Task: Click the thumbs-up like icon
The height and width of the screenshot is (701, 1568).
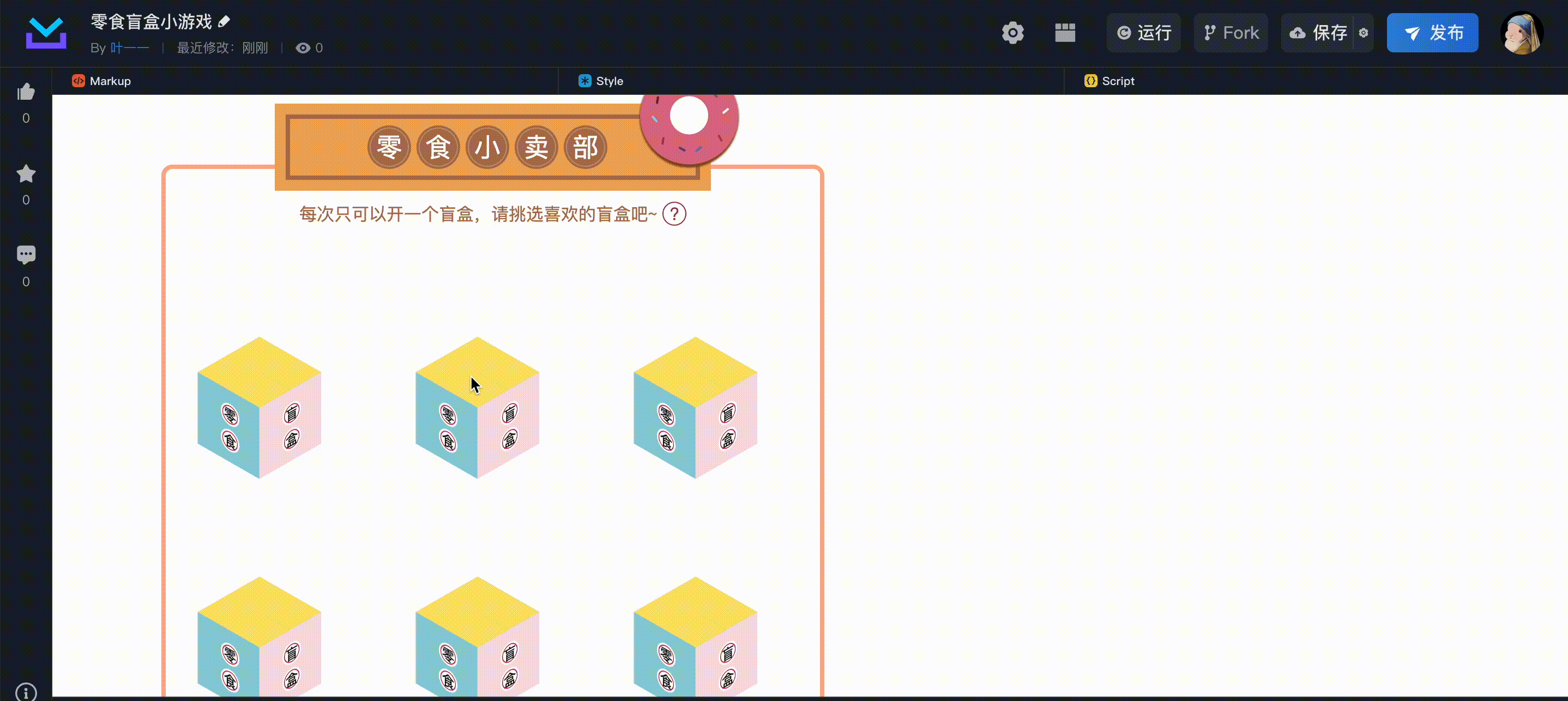Action: 26,93
